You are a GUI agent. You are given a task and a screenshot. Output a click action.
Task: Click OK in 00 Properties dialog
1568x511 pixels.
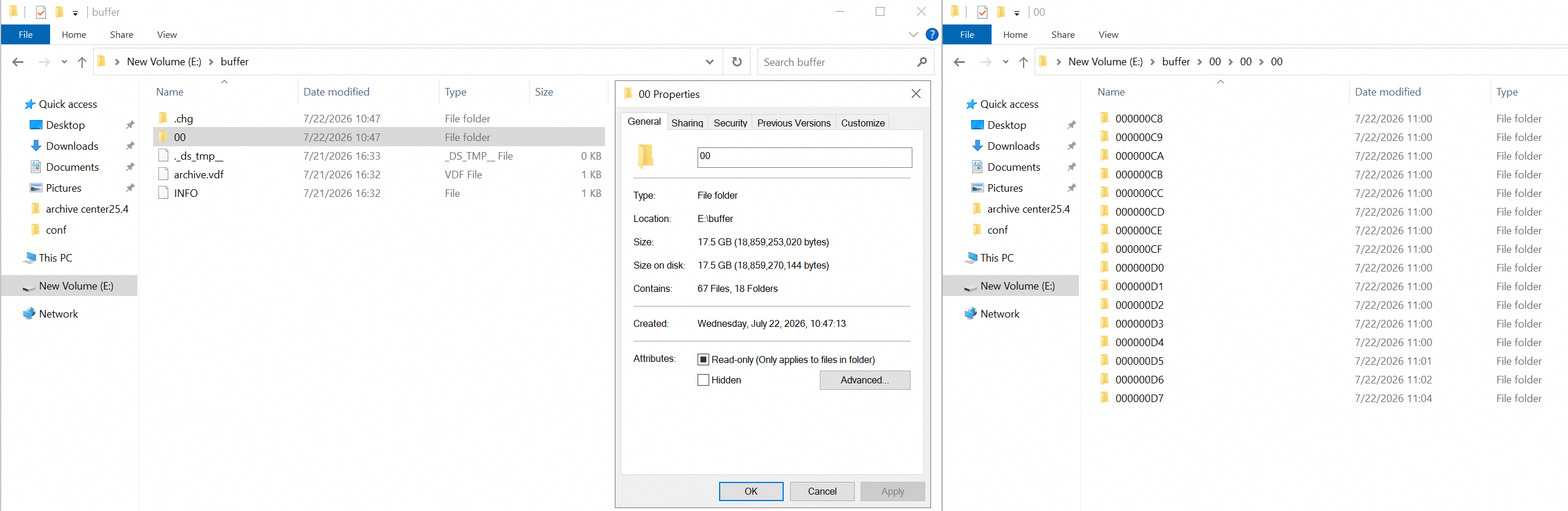point(751,492)
